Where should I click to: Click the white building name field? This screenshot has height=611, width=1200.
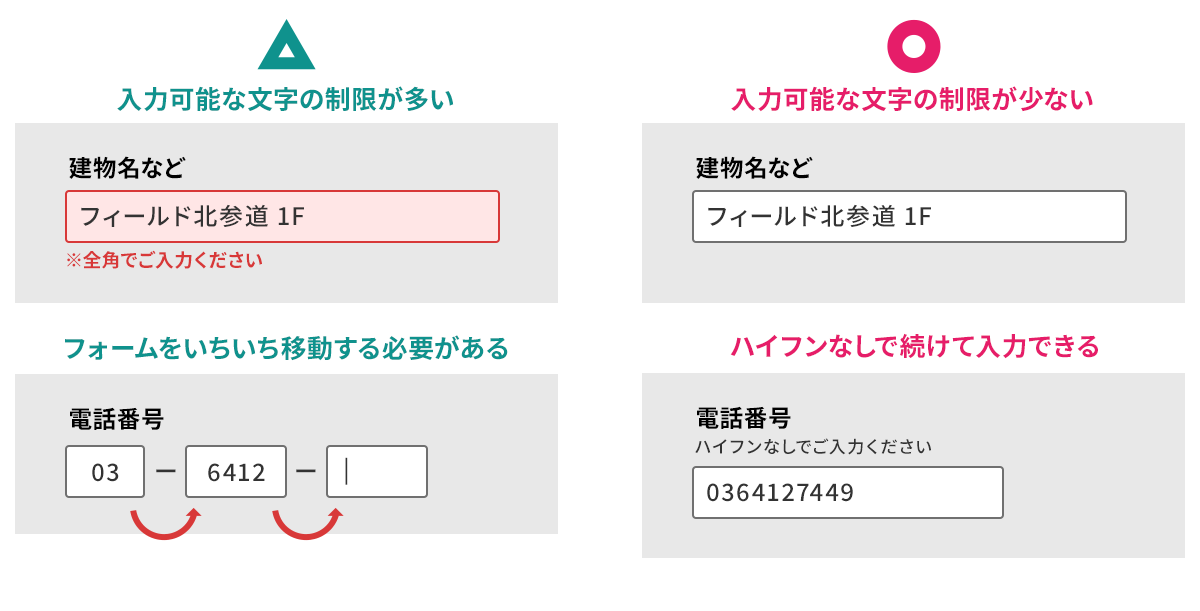[x=909, y=216]
